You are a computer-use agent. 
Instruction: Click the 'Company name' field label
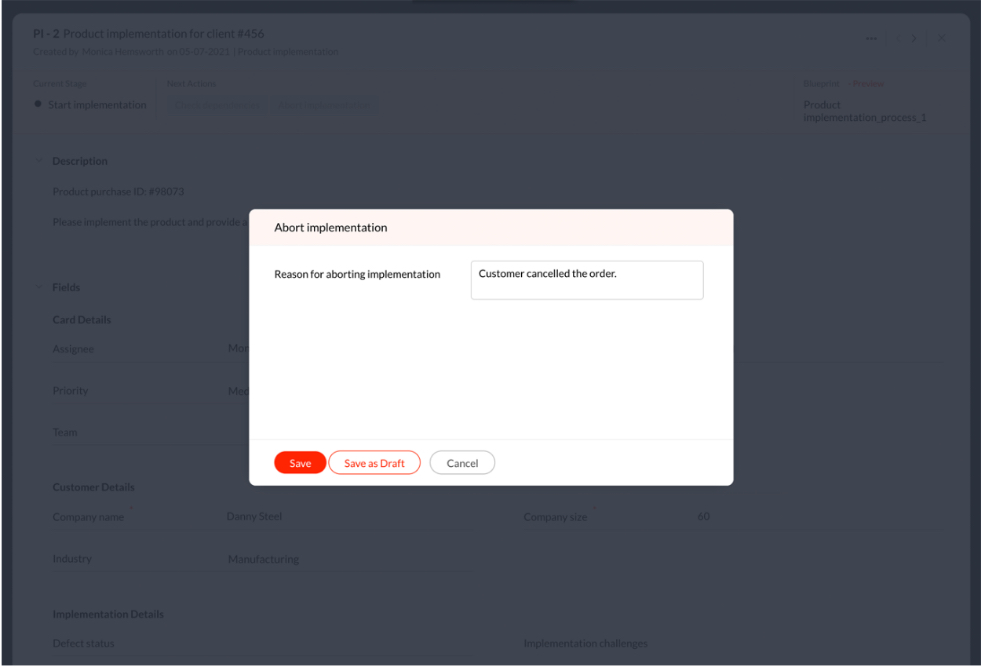pyautogui.click(x=88, y=517)
